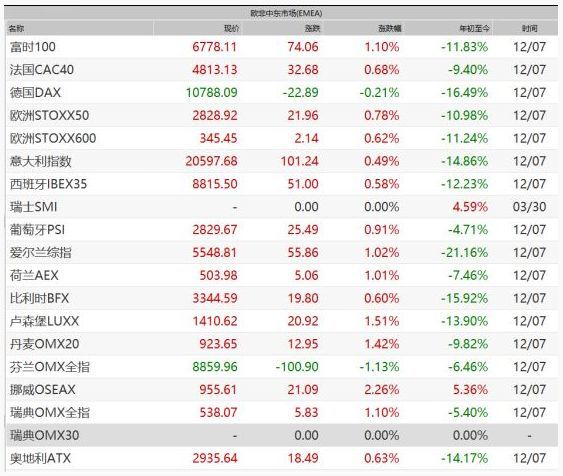Screen dimensions: 563x476
Task: Open the 富时100 index row
Action: 282,47
